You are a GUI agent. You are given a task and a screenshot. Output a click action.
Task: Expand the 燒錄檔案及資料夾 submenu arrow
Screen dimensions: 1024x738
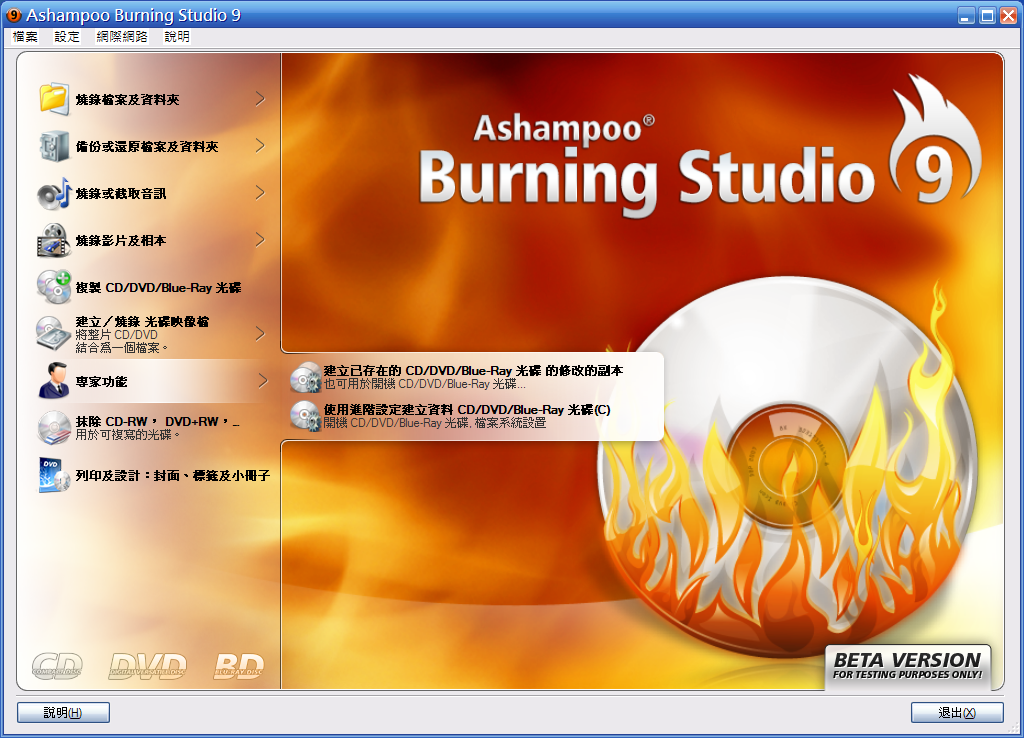261,99
